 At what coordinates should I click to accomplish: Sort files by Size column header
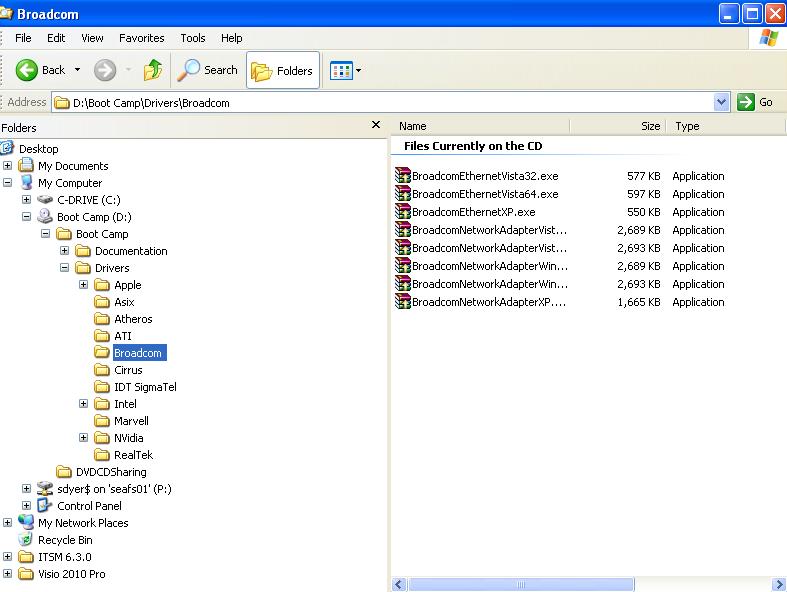click(617, 126)
